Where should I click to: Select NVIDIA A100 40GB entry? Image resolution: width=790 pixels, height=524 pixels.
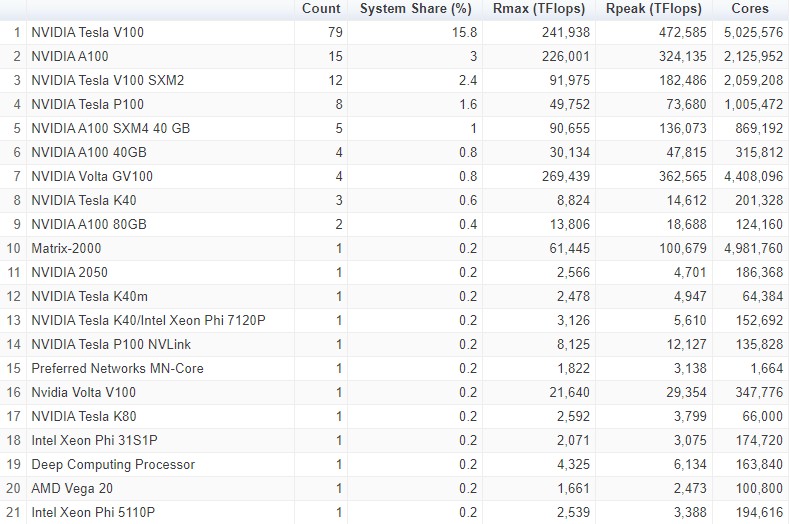click(x=89, y=152)
